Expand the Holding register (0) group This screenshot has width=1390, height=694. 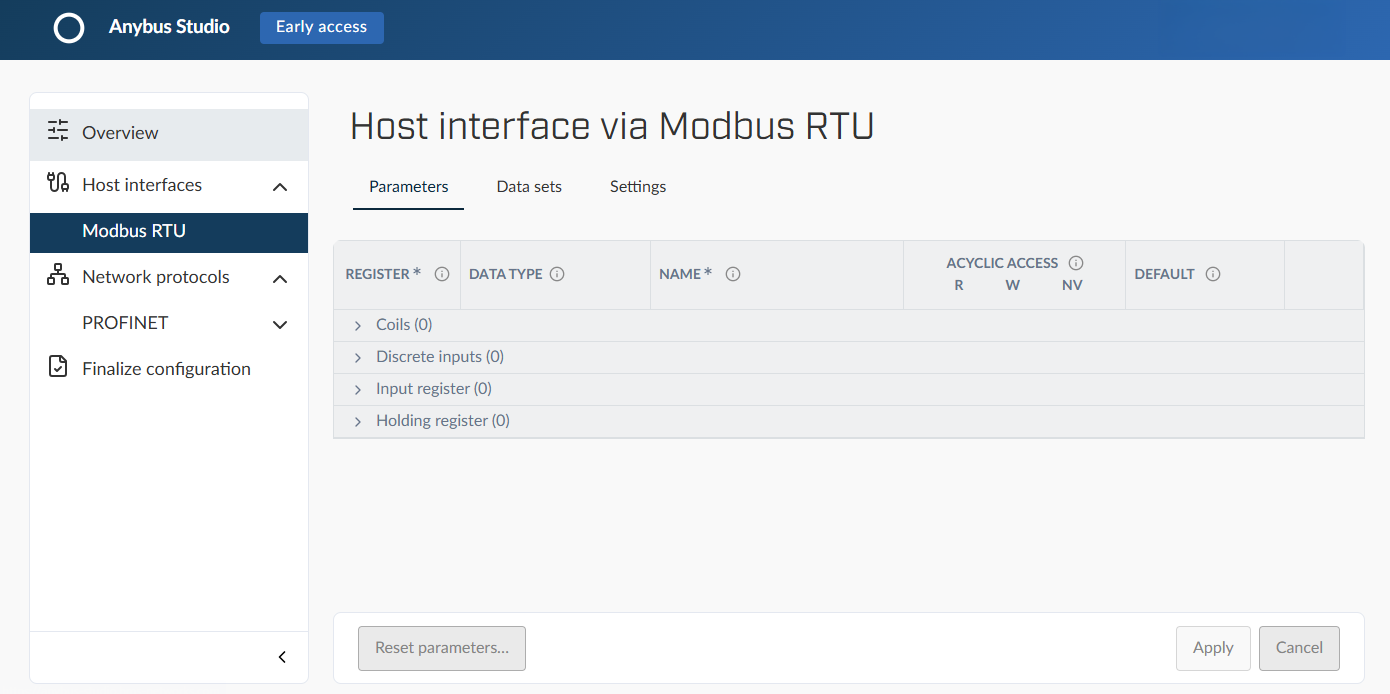358,422
